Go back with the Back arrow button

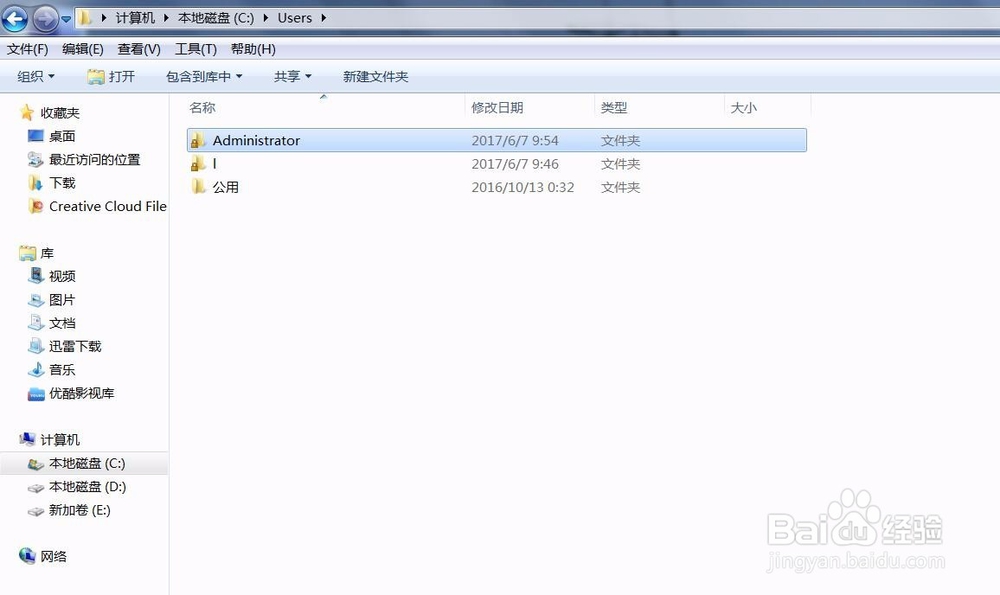[15, 18]
